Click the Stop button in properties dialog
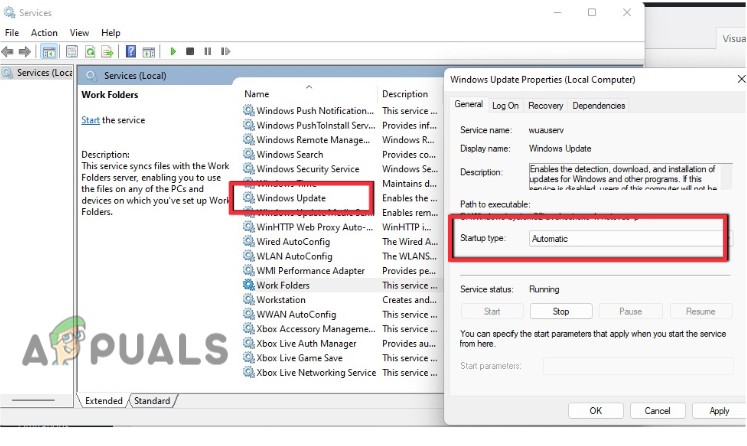This screenshot has height=446, width=747. click(561, 311)
